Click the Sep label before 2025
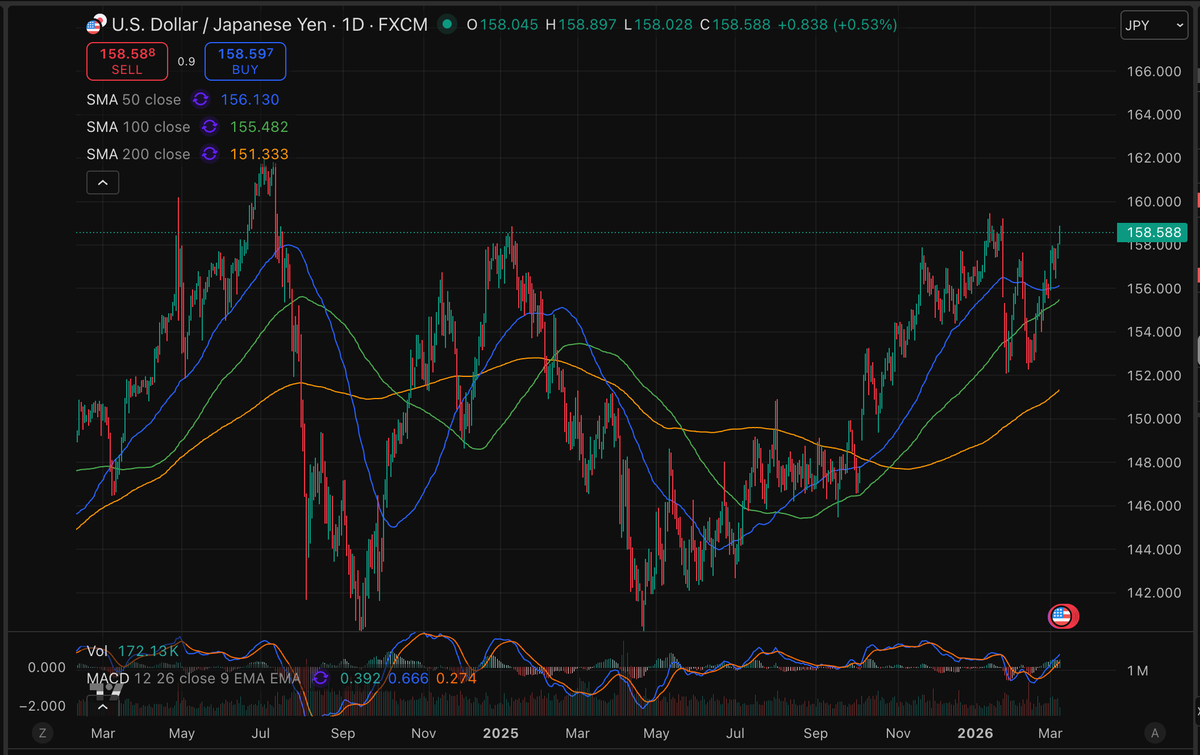Image resolution: width=1200 pixels, height=755 pixels. (343, 733)
